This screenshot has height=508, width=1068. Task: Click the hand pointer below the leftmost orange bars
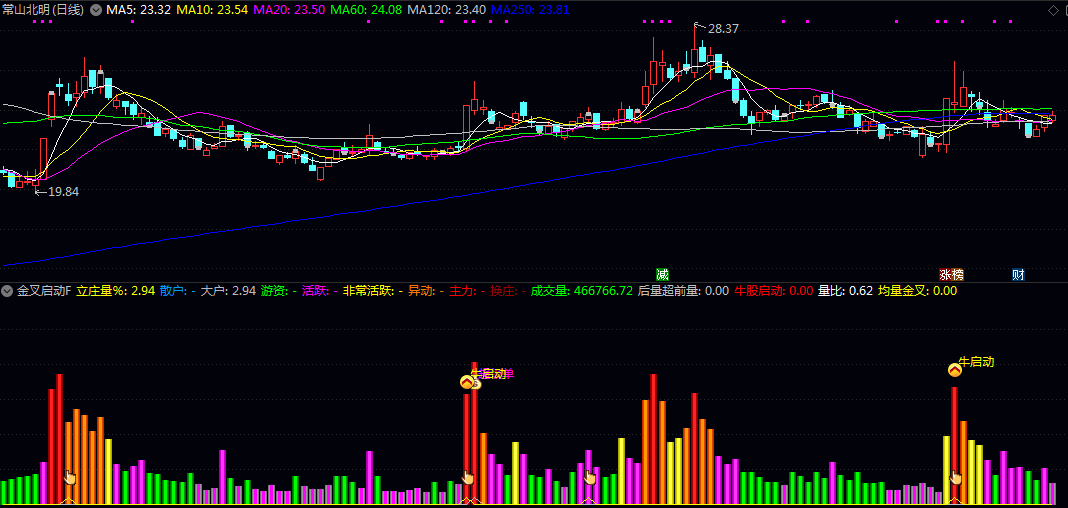pos(69,477)
